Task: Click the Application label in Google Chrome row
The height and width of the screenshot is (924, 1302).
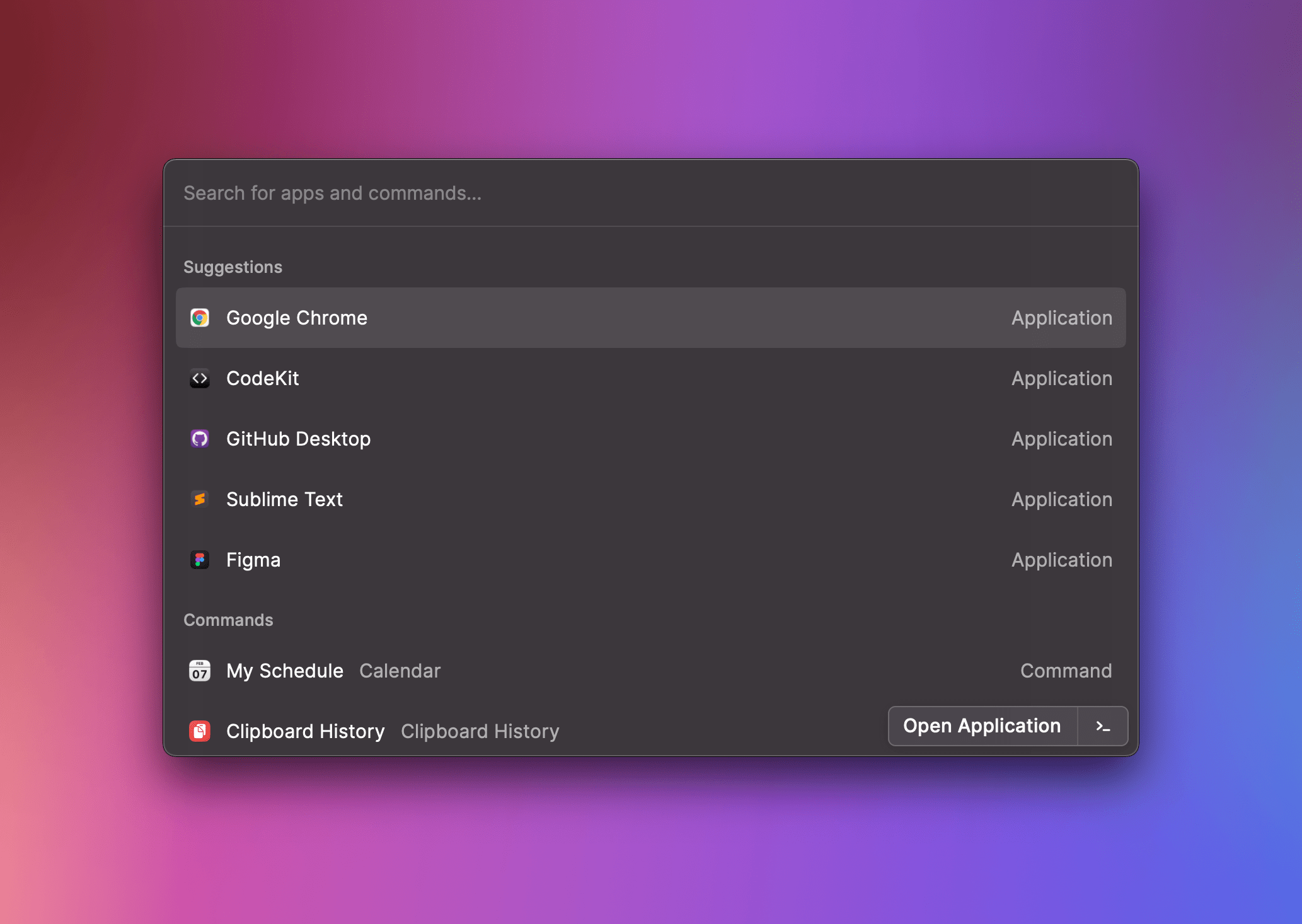Action: pos(1062,318)
